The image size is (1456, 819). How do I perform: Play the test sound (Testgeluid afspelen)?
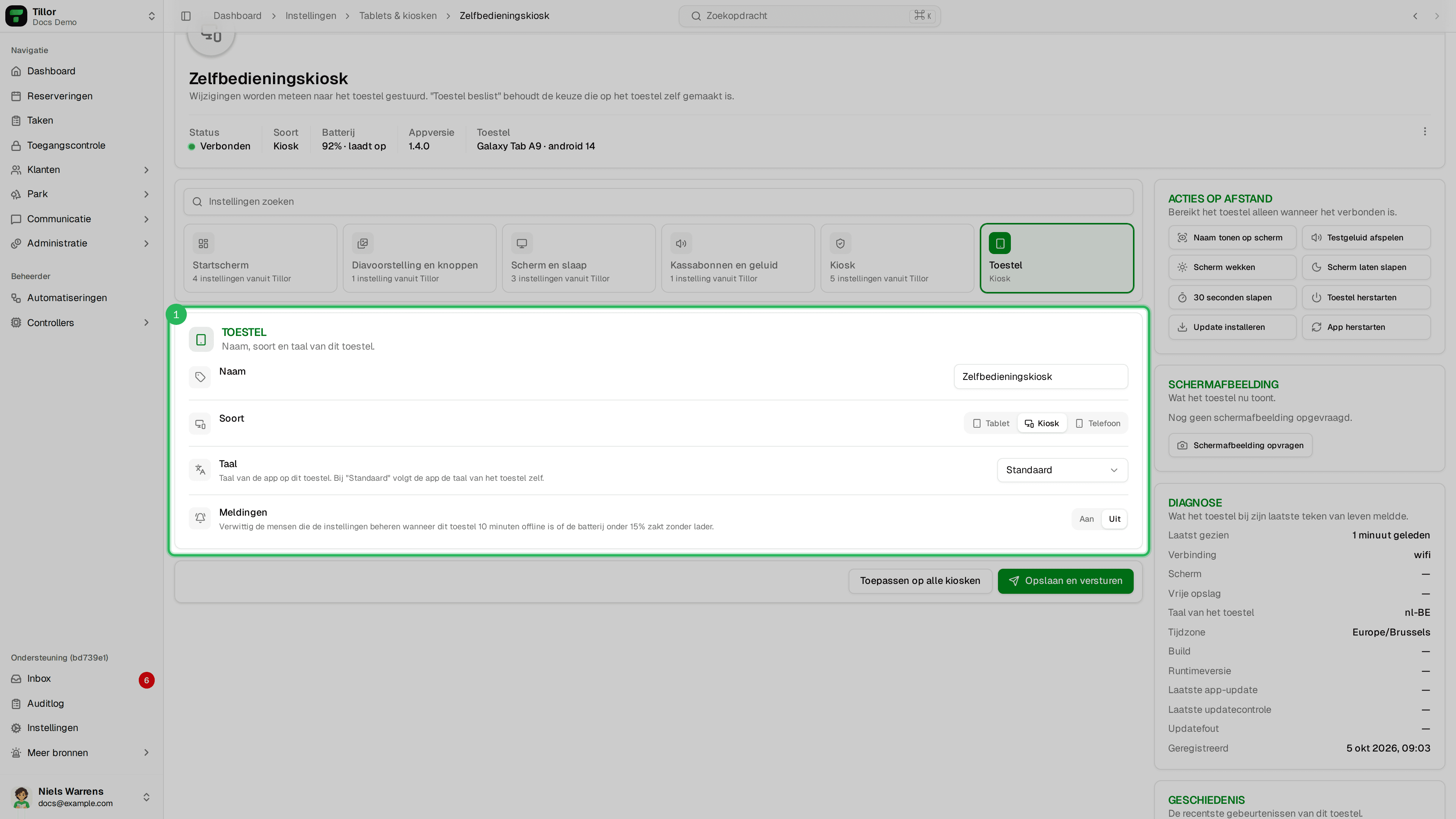click(x=1366, y=238)
